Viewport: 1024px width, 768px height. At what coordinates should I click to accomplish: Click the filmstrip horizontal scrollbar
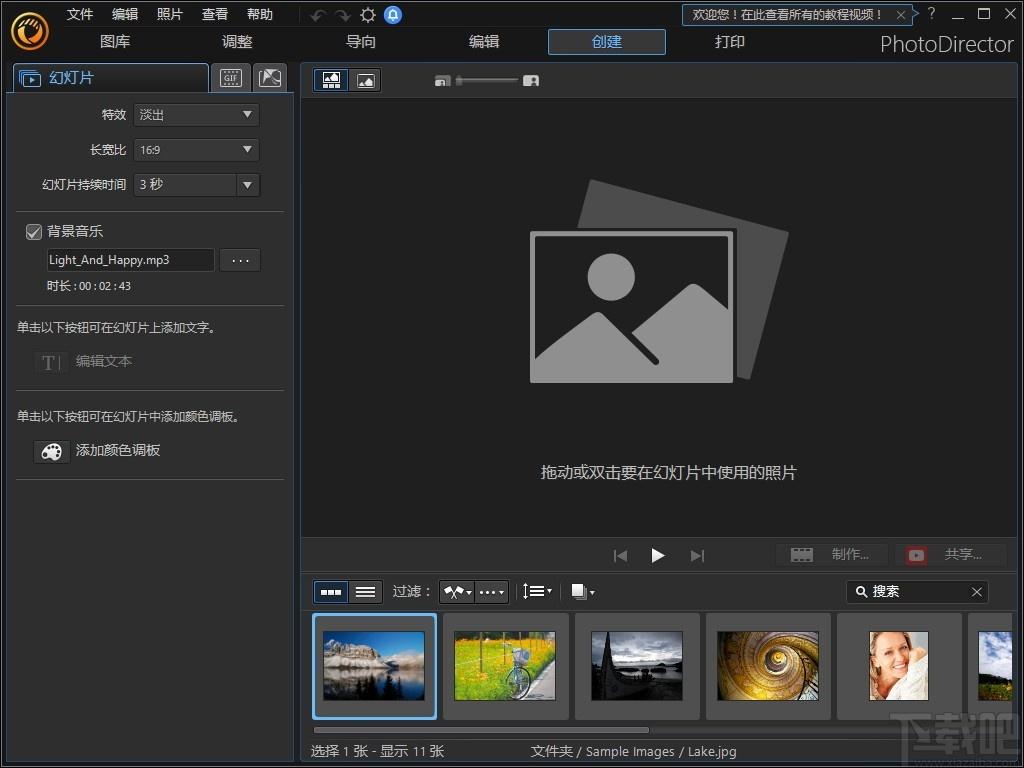tap(481, 730)
